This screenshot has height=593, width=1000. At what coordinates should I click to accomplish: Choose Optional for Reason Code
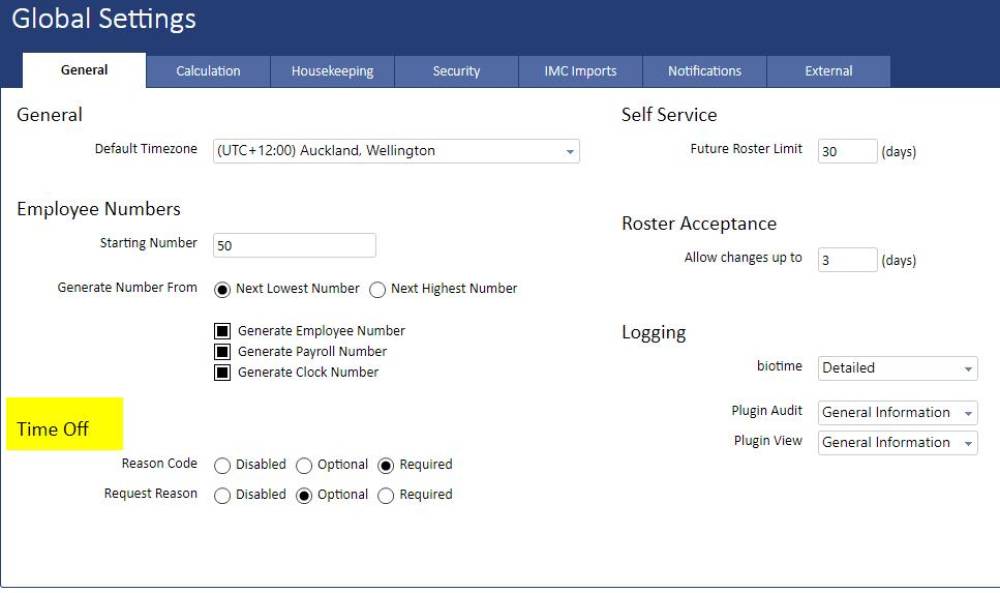click(304, 466)
